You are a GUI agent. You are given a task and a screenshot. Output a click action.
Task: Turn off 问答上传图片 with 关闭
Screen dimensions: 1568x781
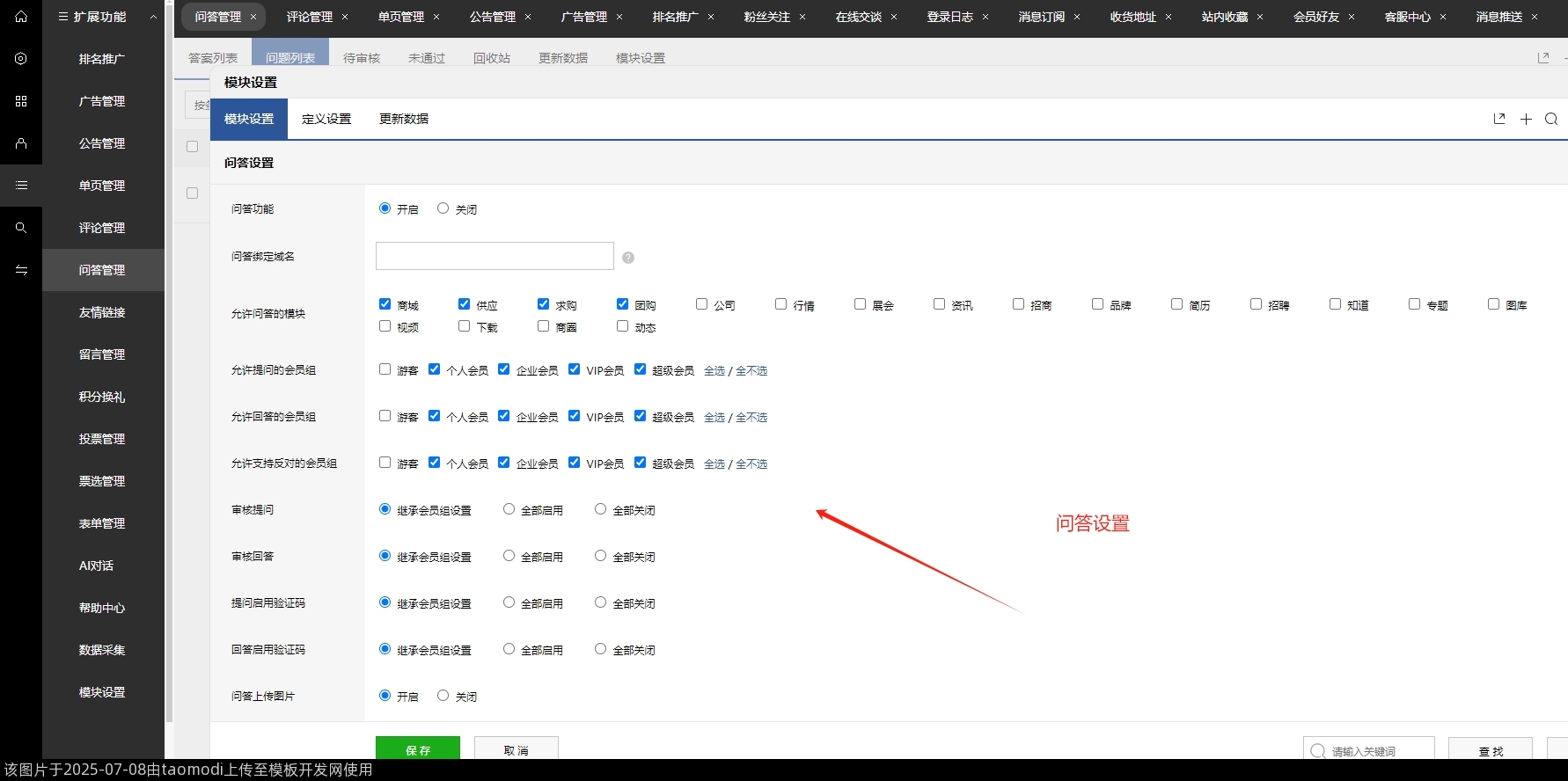click(x=443, y=696)
